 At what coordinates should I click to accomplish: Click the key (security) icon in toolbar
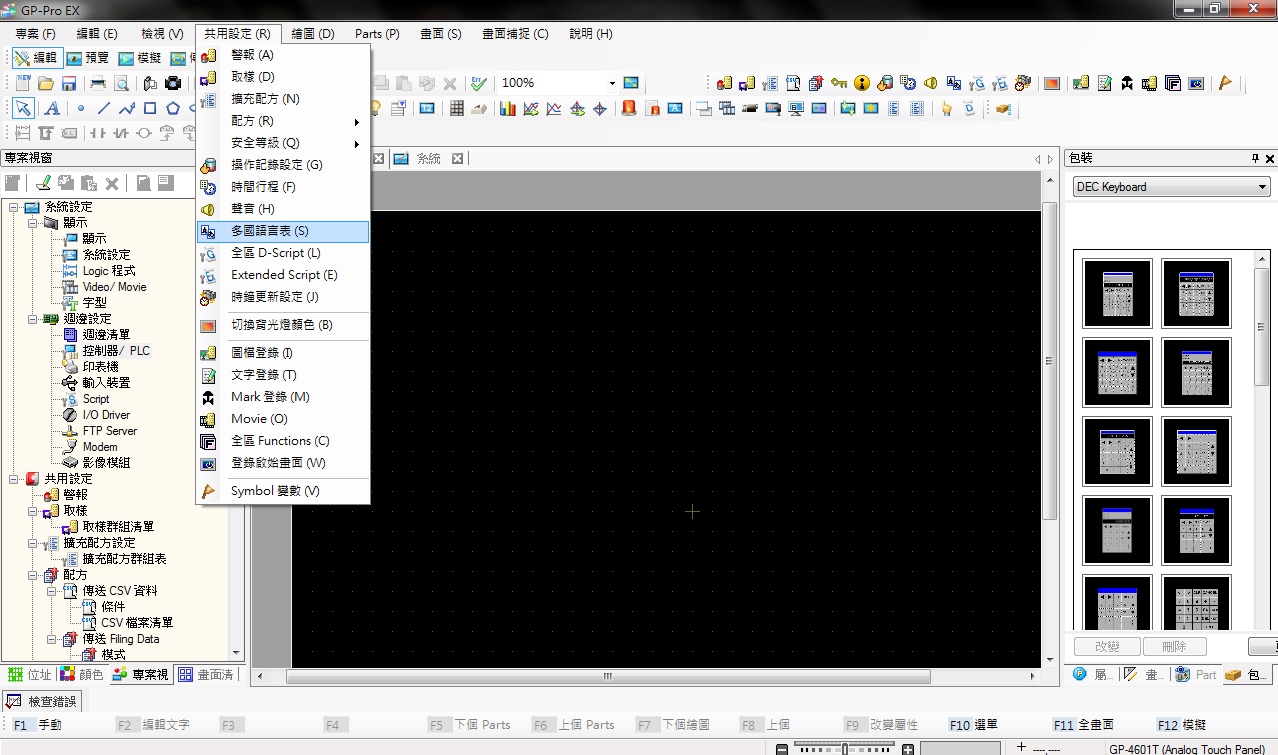[x=839, y=83]
